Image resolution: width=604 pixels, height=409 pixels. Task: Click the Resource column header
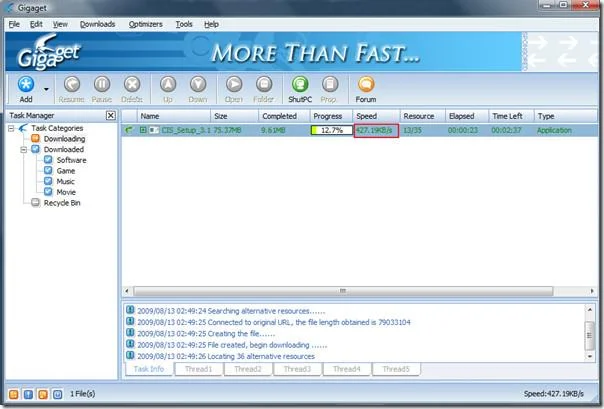[423, 116]
